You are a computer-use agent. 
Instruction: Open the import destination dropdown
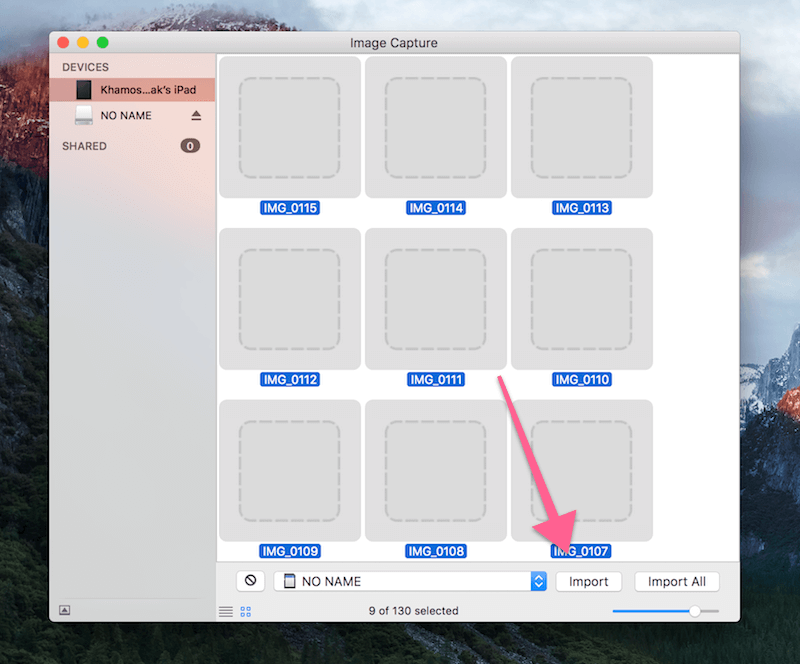coord(410,581)
